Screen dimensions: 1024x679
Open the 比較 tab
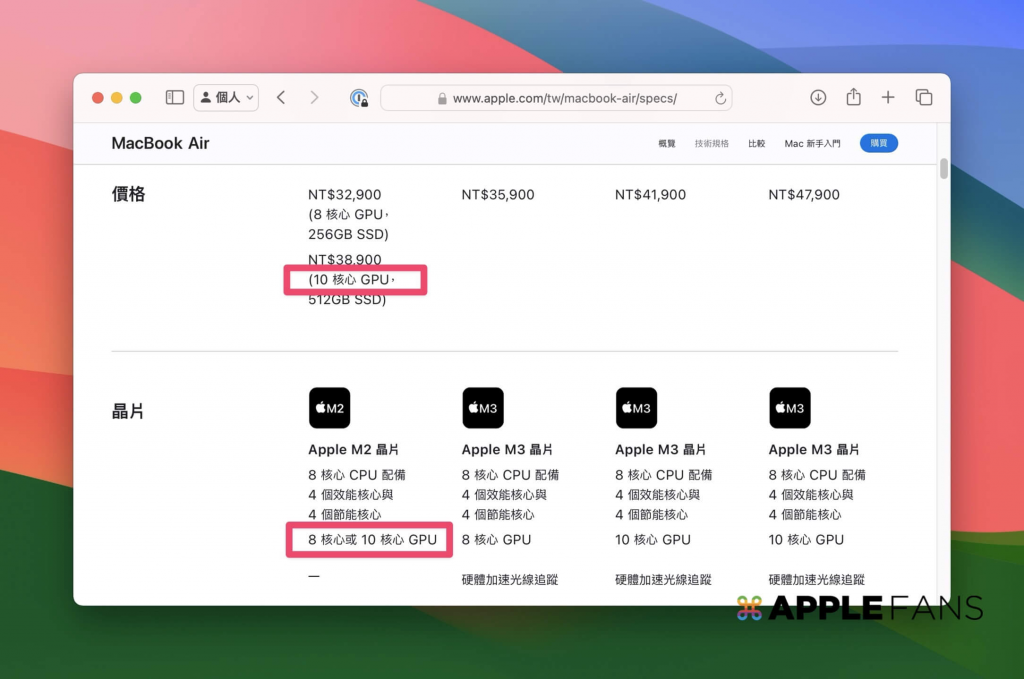pyautogui.click(x=756, y=144)
